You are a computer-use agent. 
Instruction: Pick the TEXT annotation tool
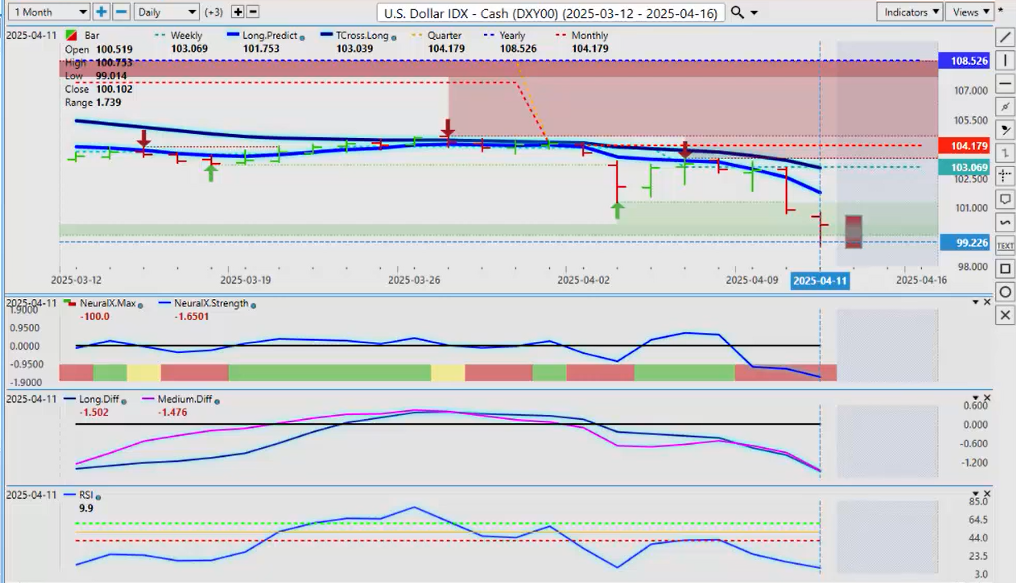pos(1005,245)
